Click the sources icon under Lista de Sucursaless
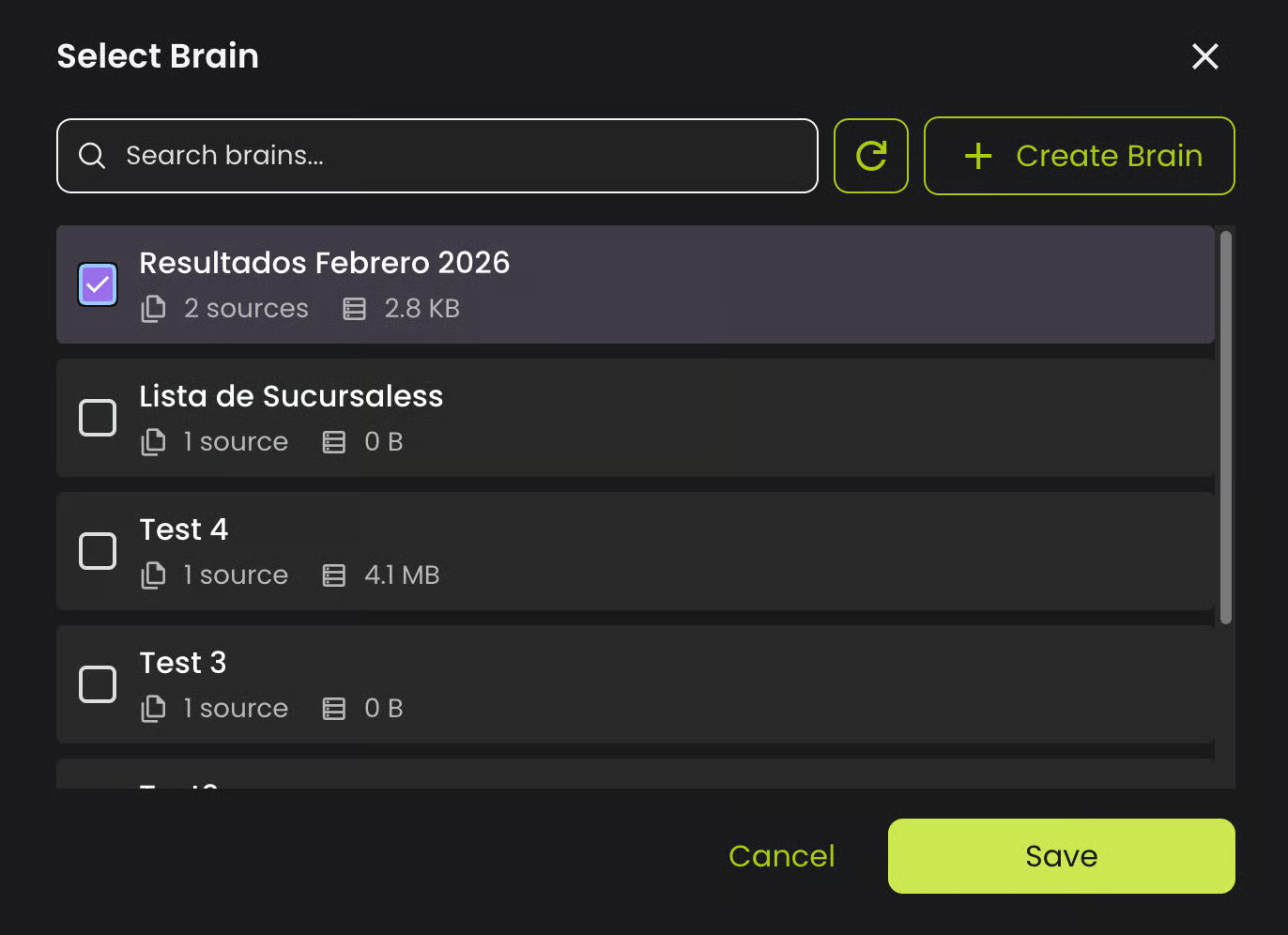This screenshot has width=1288, height=935. (x=153, y=442)
